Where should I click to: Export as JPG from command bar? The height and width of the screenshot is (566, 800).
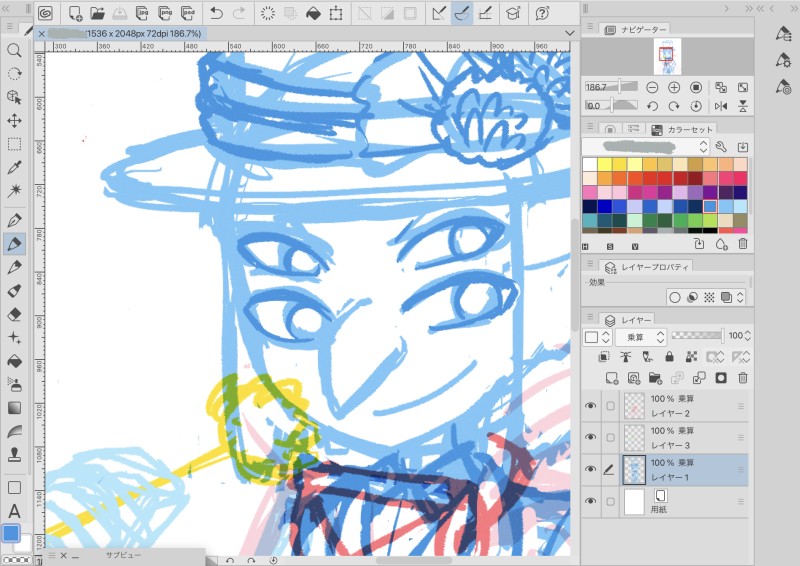coord(142,13)
